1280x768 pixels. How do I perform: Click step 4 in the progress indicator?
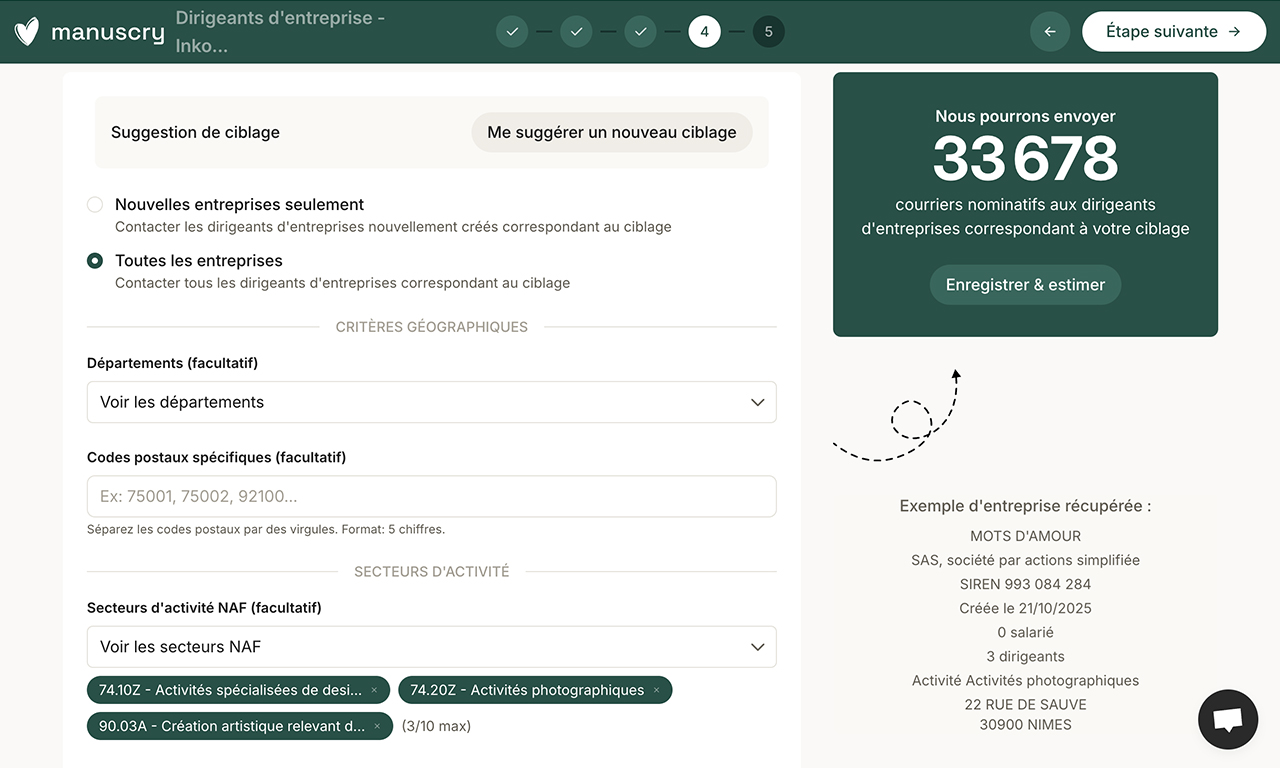[704, 31]
